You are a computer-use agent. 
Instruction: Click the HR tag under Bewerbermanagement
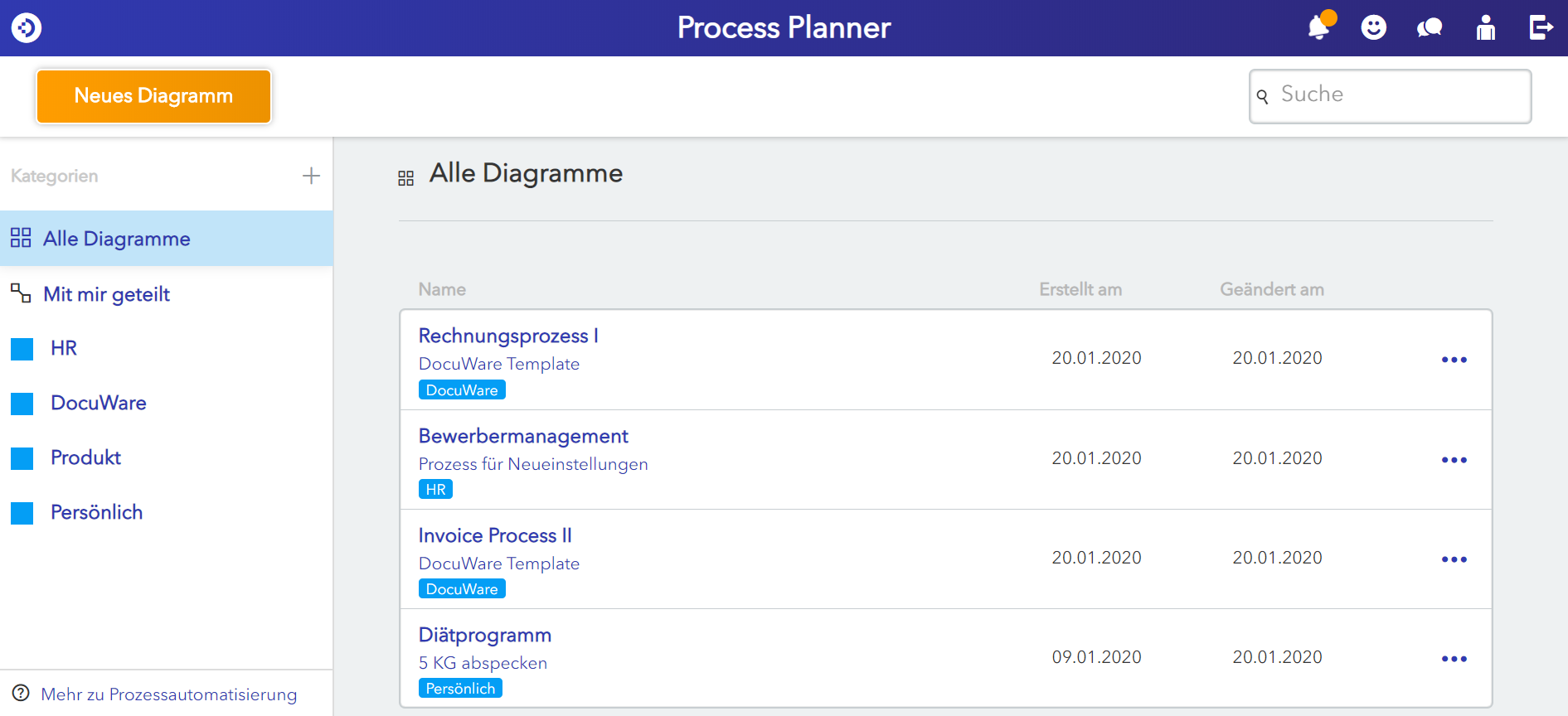click(x=435, y=490)
